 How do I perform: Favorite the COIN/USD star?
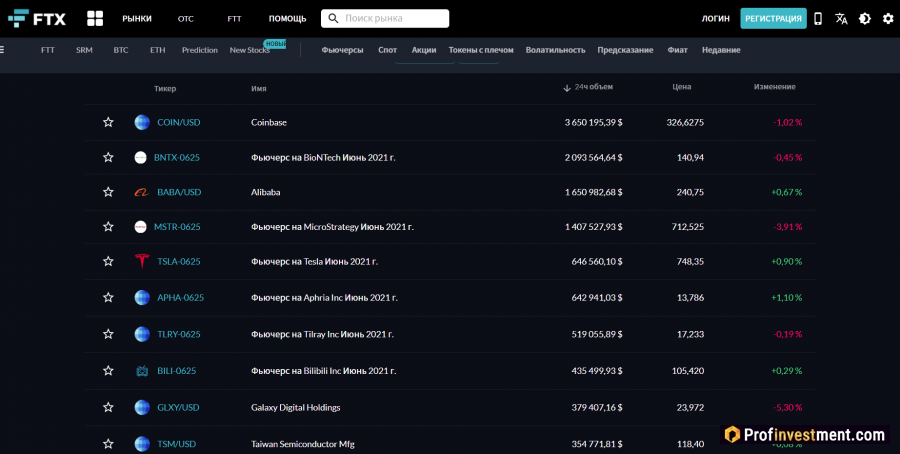(x=108, y=122)
